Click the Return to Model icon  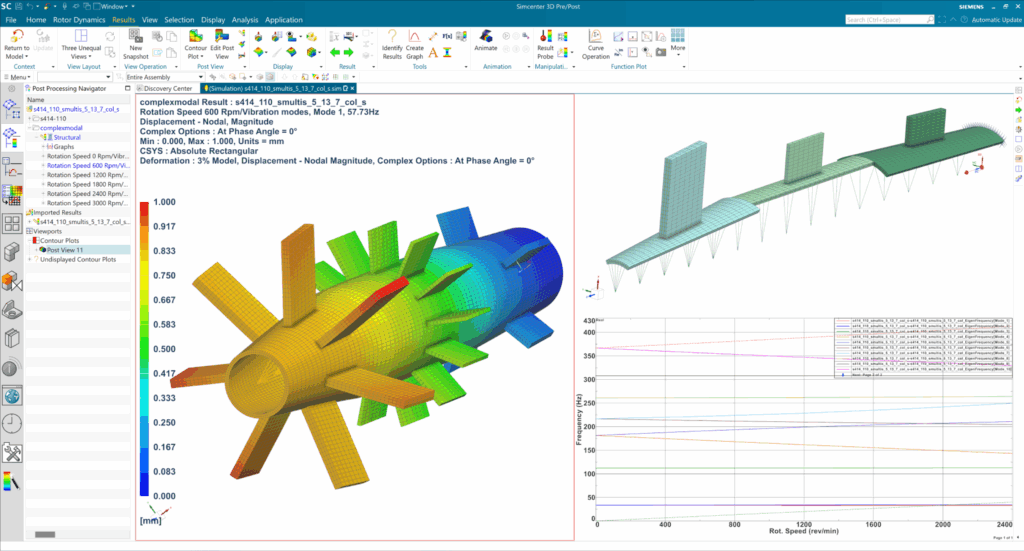16,37
